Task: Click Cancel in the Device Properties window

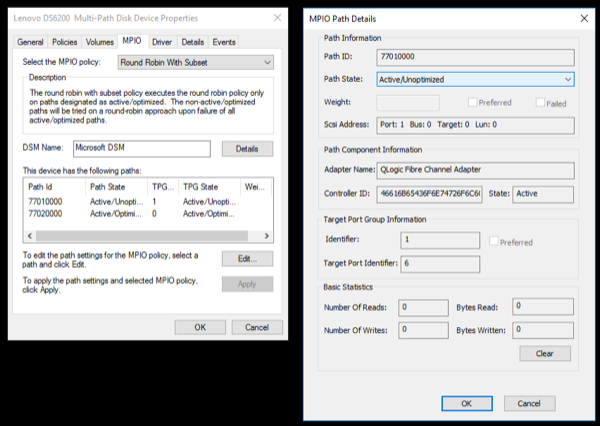Action: [x=257, y=327]
